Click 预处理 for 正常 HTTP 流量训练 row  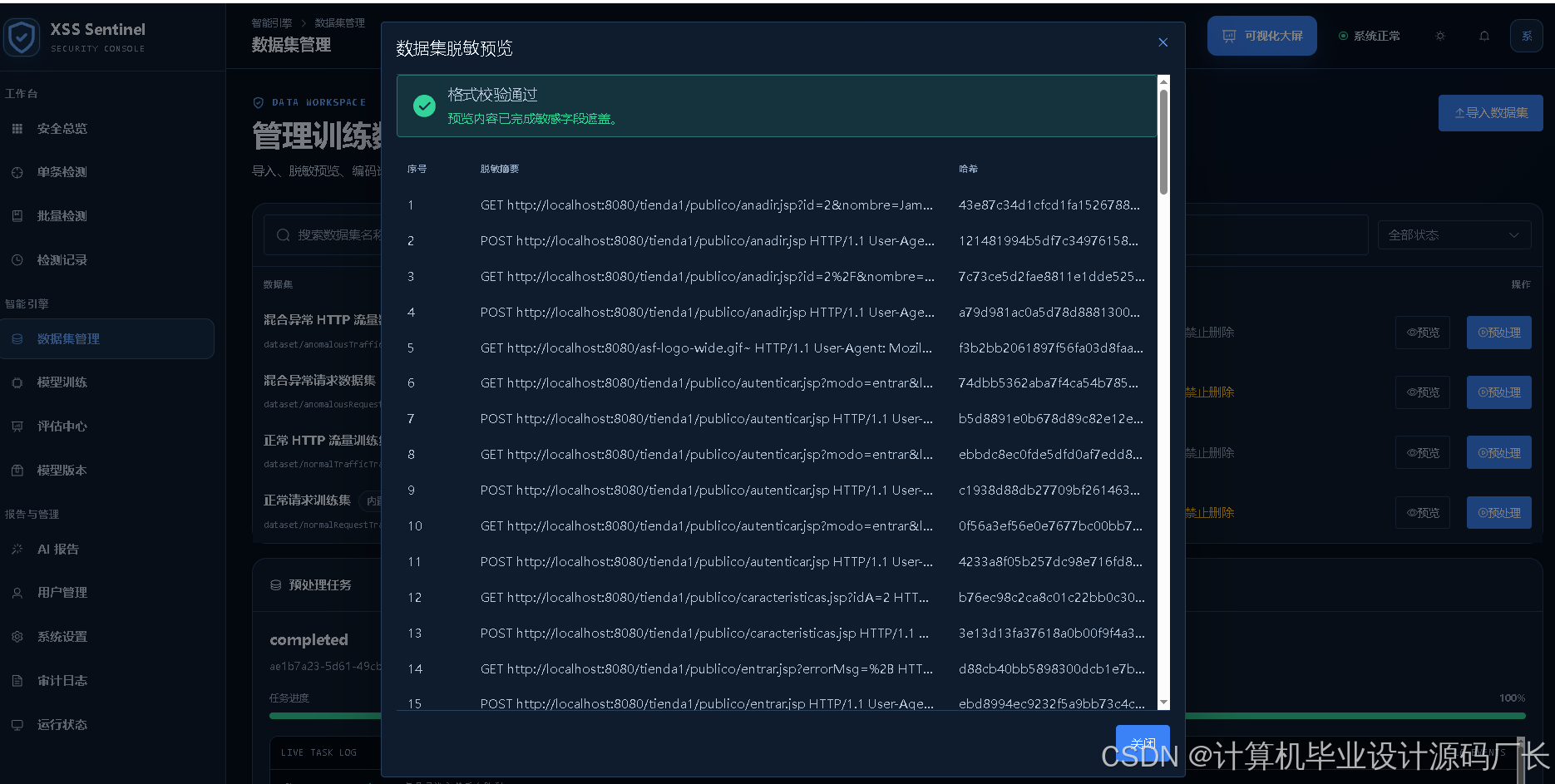click(x=1499, y=453)
